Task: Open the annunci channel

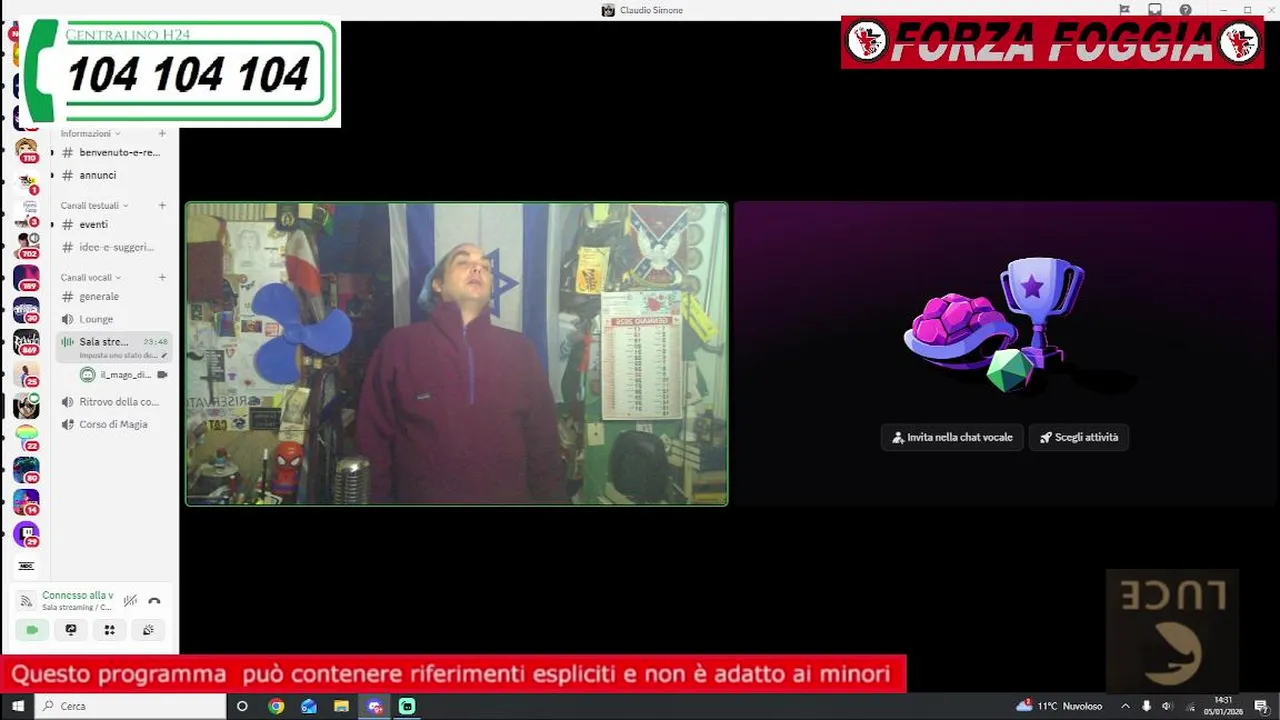Action: tap(111, 175)
